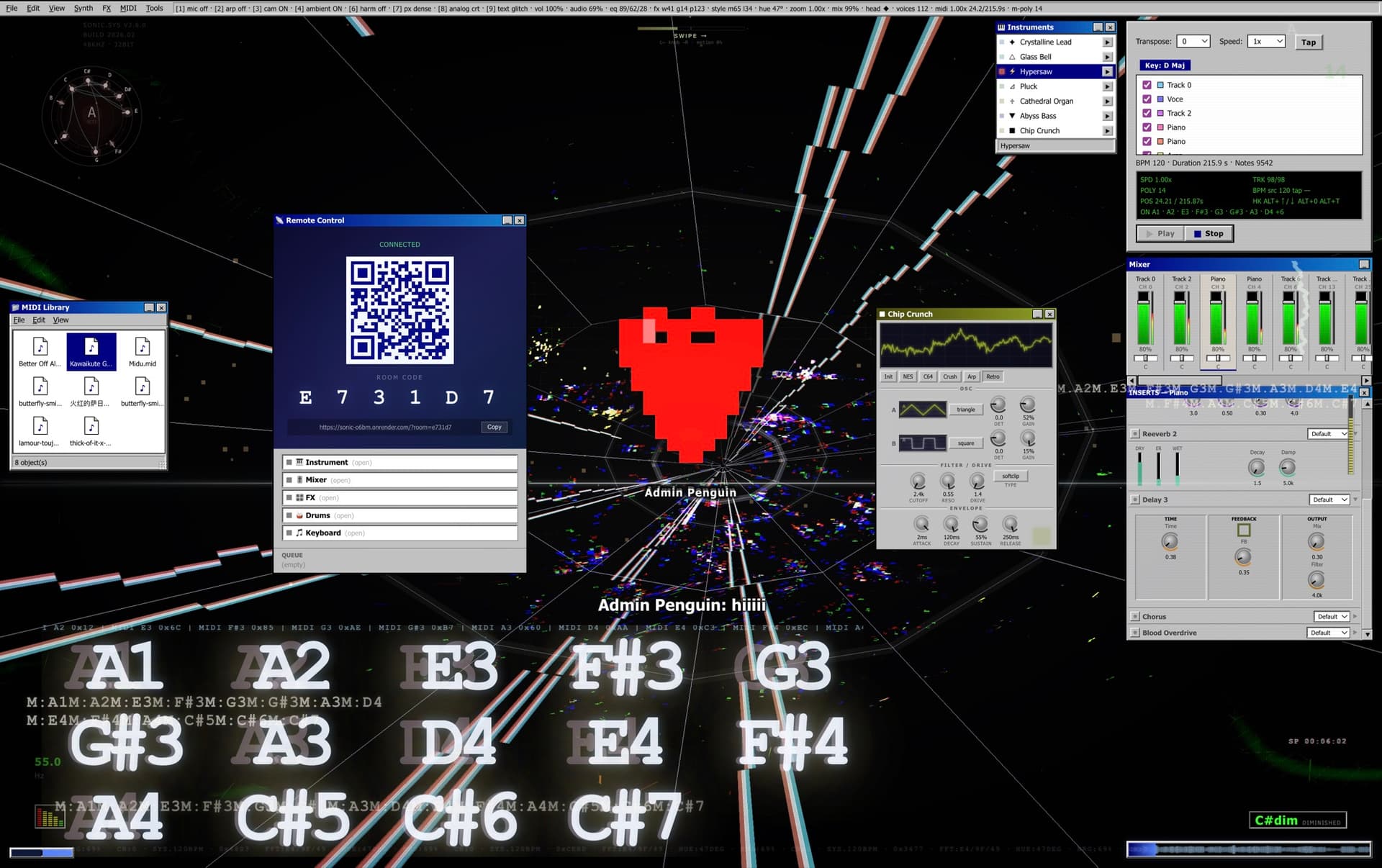1382x868 pixels.
Task: Select the Hypersaw instrument lightning icon
Action: 1012,71
